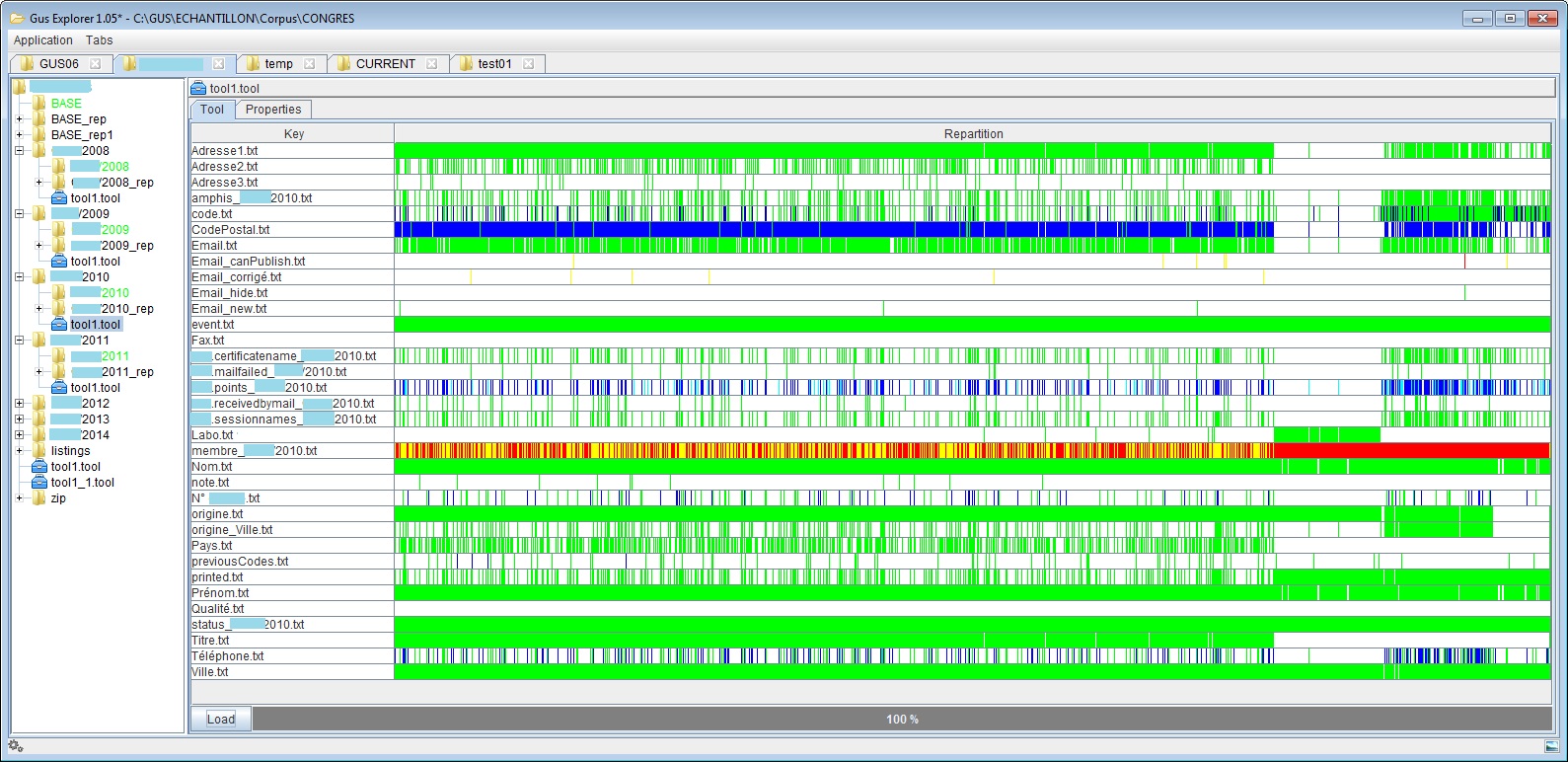Click the toolbox icon of the highlighted tool1.tool

59,325
